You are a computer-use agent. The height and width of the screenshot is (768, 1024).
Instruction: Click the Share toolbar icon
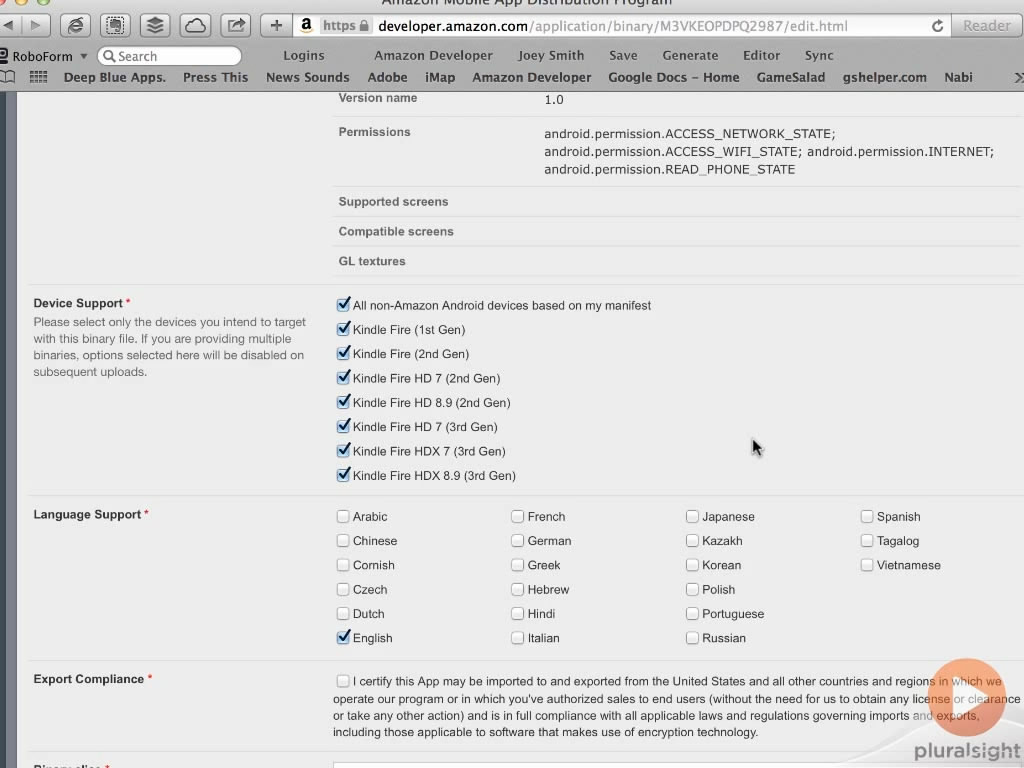pos(236,26)
